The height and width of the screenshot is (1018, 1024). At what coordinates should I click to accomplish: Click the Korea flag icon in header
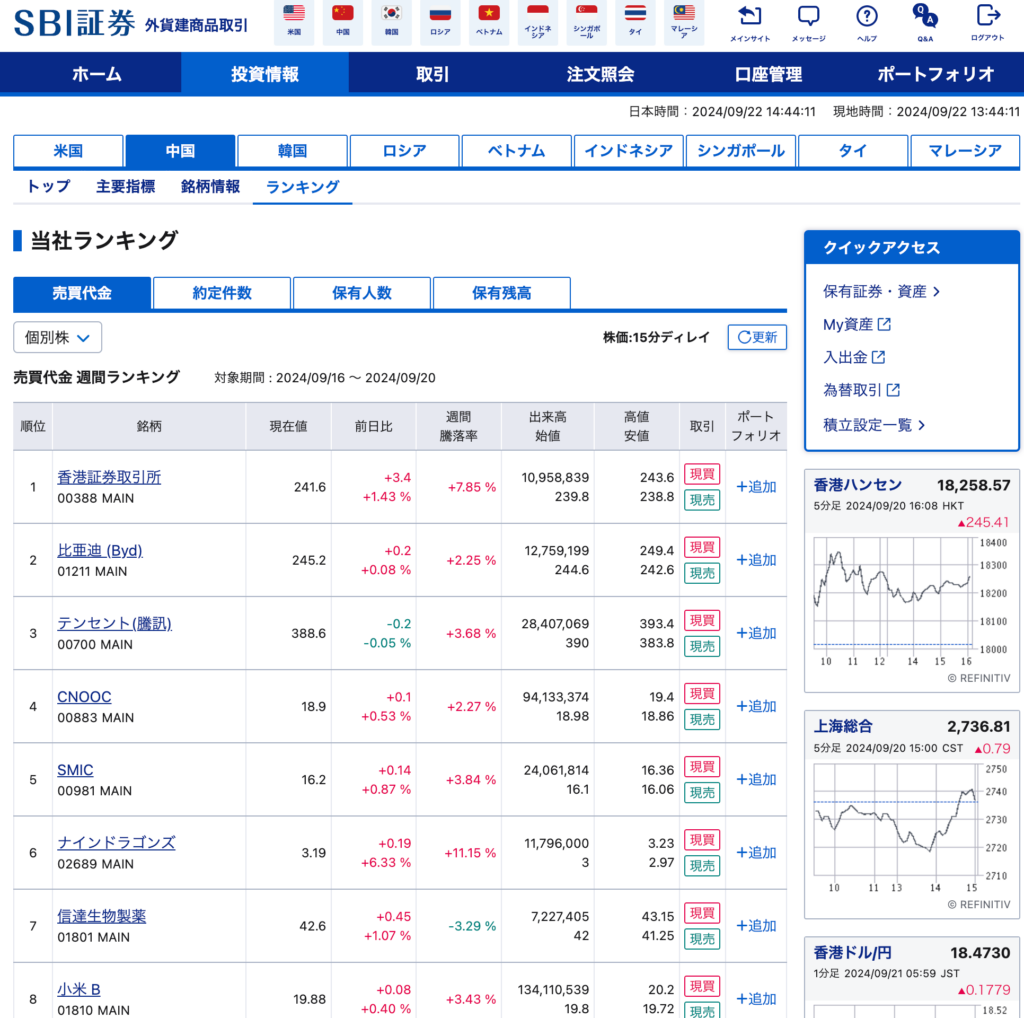[x=391, y=13]
